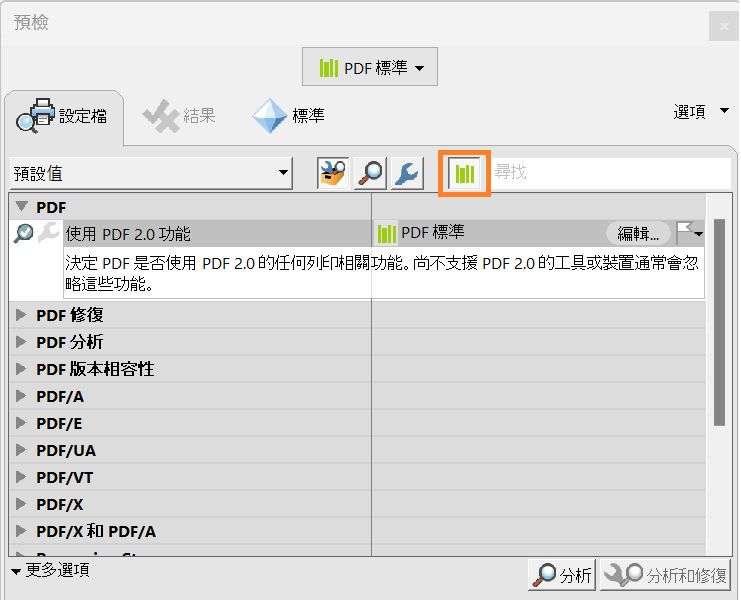741x600 pixels.
Task: Open the flag dropdown next to 編輯
Action: point(690,233)
